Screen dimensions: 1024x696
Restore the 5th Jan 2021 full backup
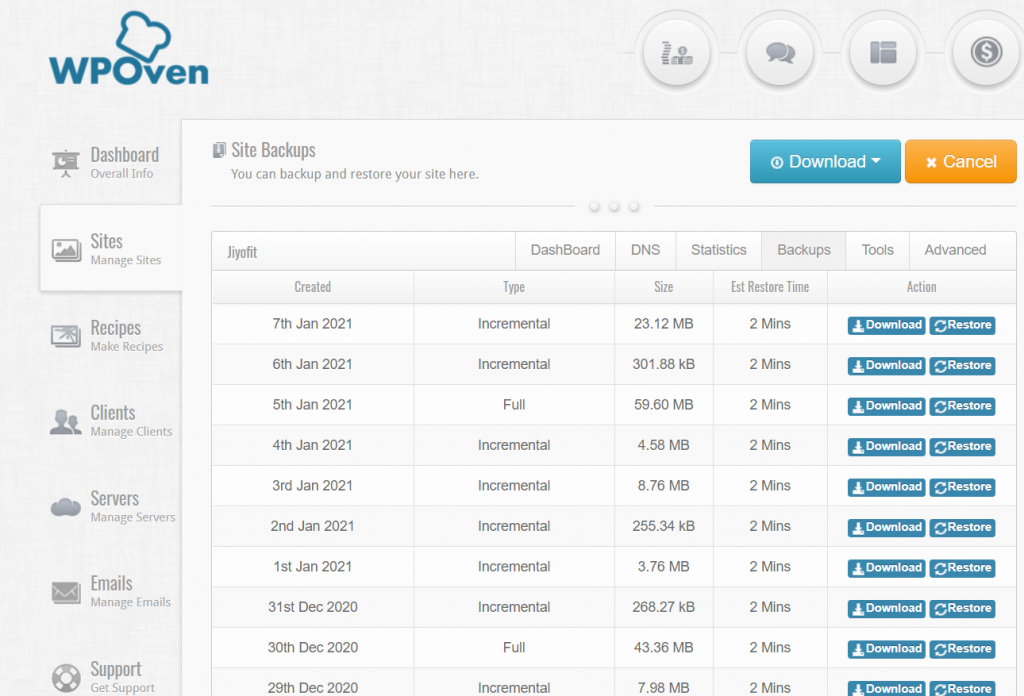[962, 406]
